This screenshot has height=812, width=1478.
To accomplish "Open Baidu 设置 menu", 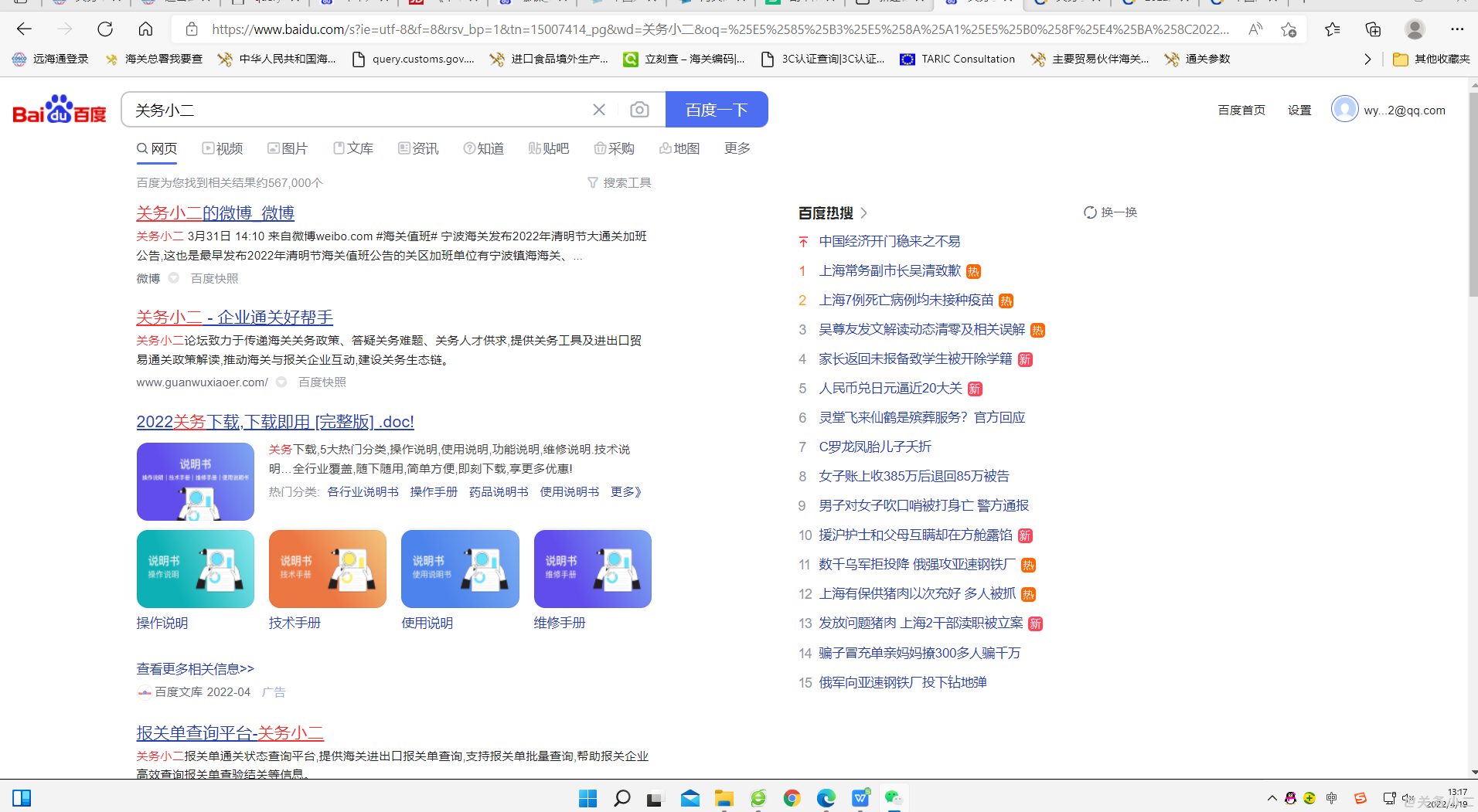I will point(1299,110).
